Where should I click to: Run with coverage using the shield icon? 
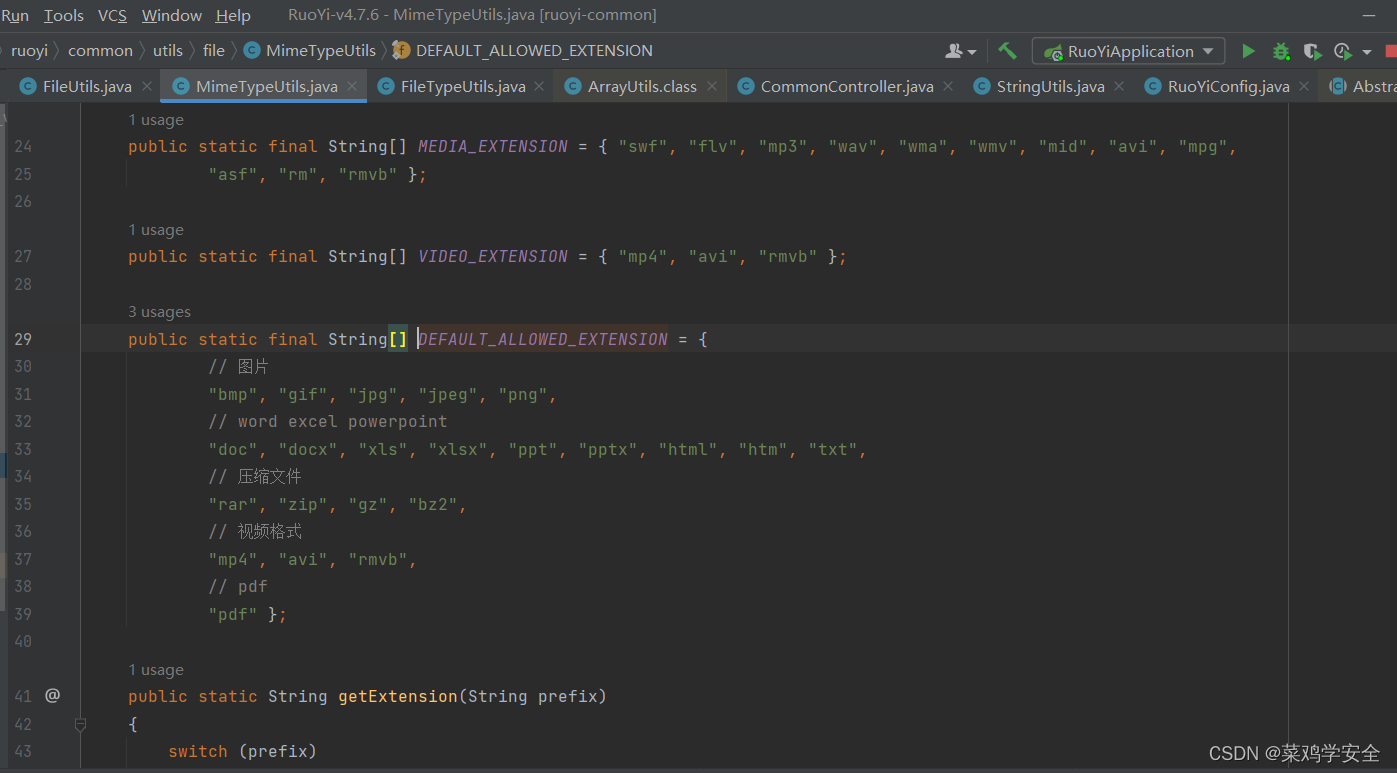[x=1312, y=51]
